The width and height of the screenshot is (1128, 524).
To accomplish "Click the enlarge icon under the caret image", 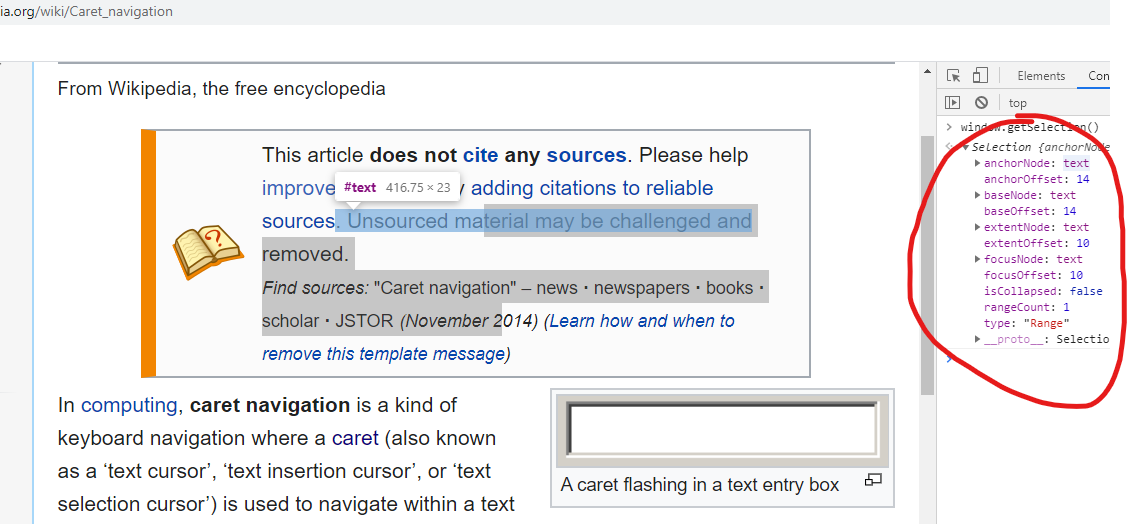I will pos(873,479).
